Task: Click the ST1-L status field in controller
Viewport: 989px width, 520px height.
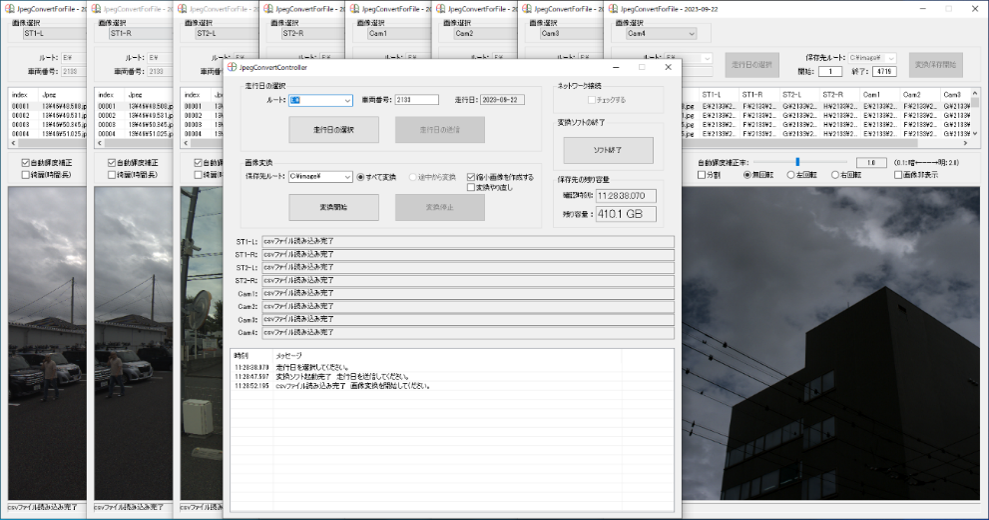Action: tap(468, 242)
